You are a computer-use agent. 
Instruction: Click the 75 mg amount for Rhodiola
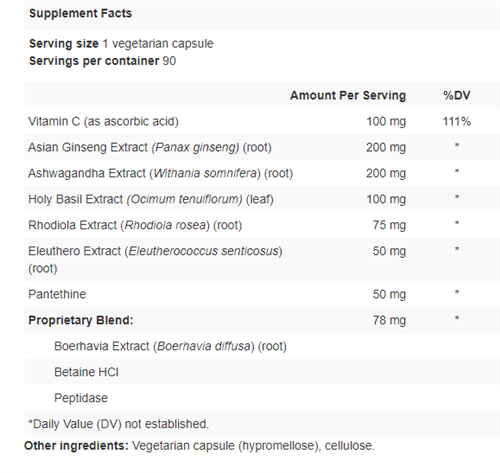coord(389,225)
